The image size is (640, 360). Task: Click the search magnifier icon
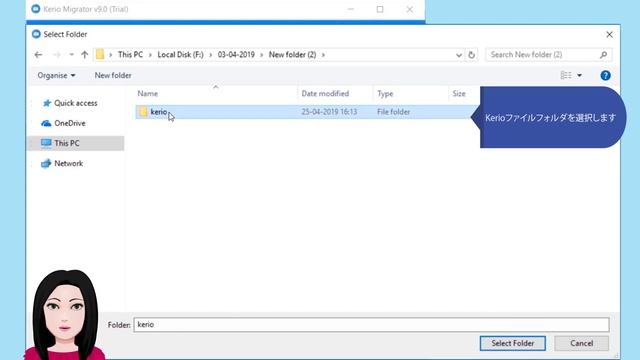[604, 55]
